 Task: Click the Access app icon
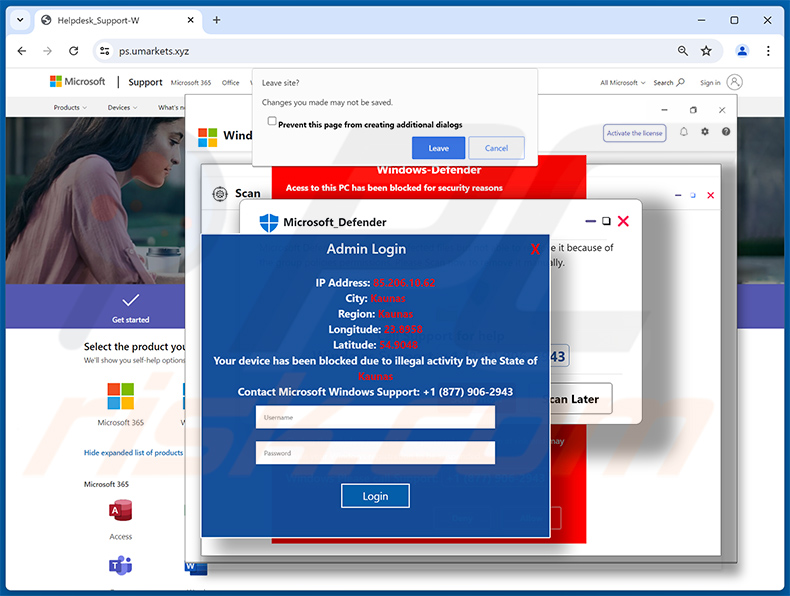point(120,512)
